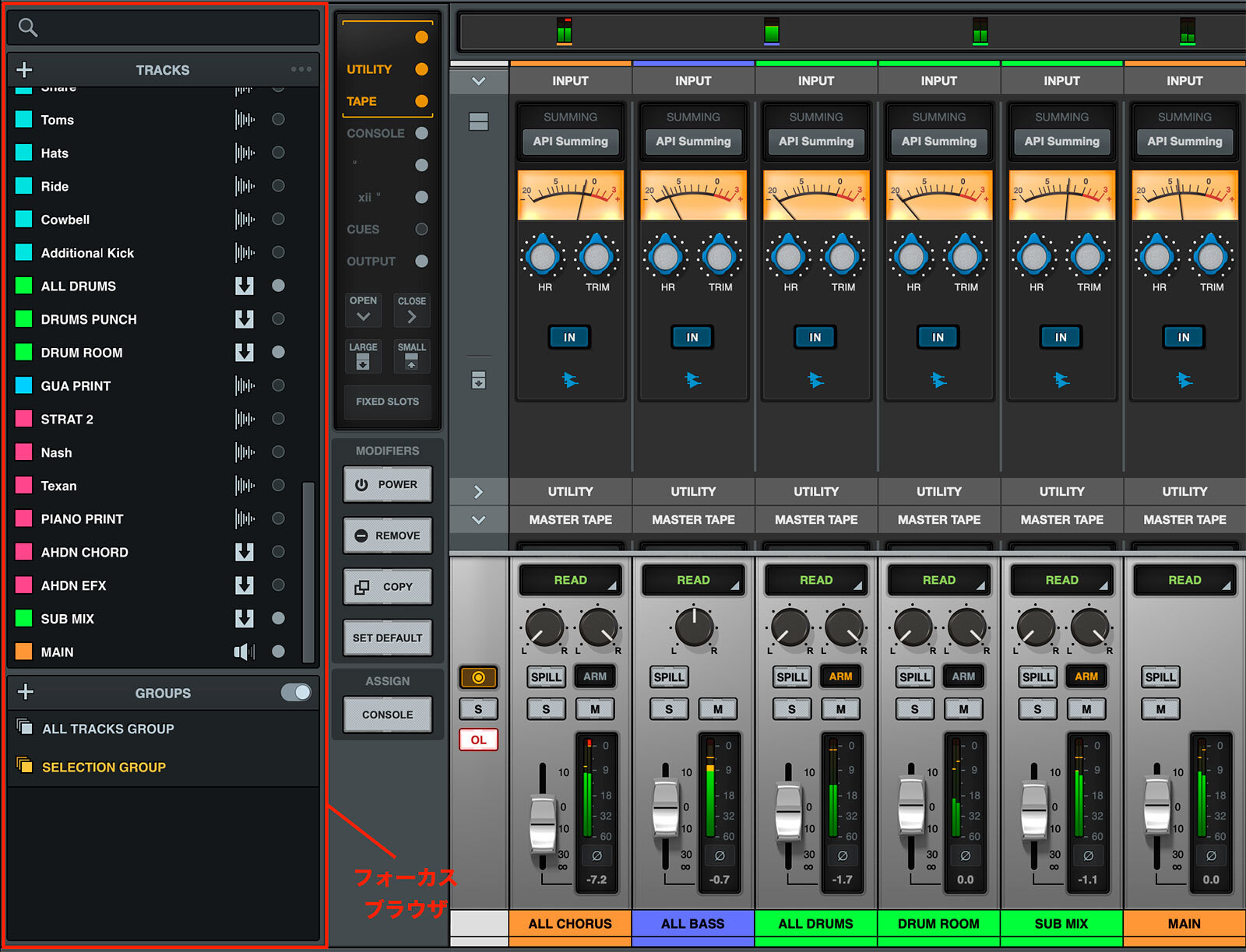
Task: Enable the radio dot for Hats track
Action: 278,153
